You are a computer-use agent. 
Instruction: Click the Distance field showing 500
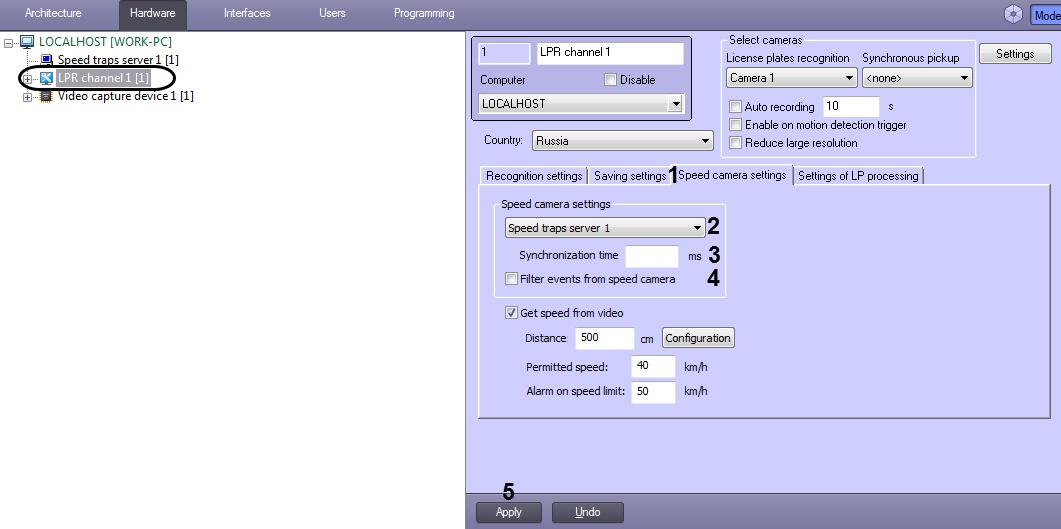pyautogui.click(x=605, y=338)
